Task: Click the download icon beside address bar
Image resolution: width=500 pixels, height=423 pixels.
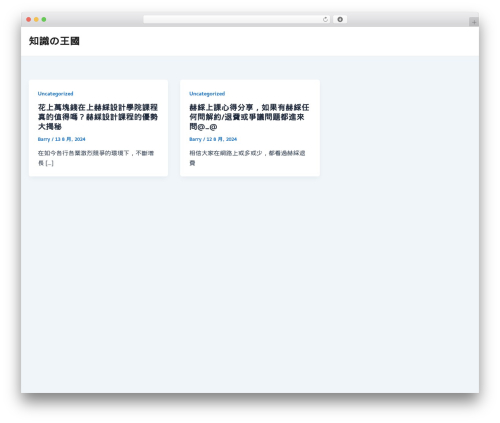Action: coord(340,20)
